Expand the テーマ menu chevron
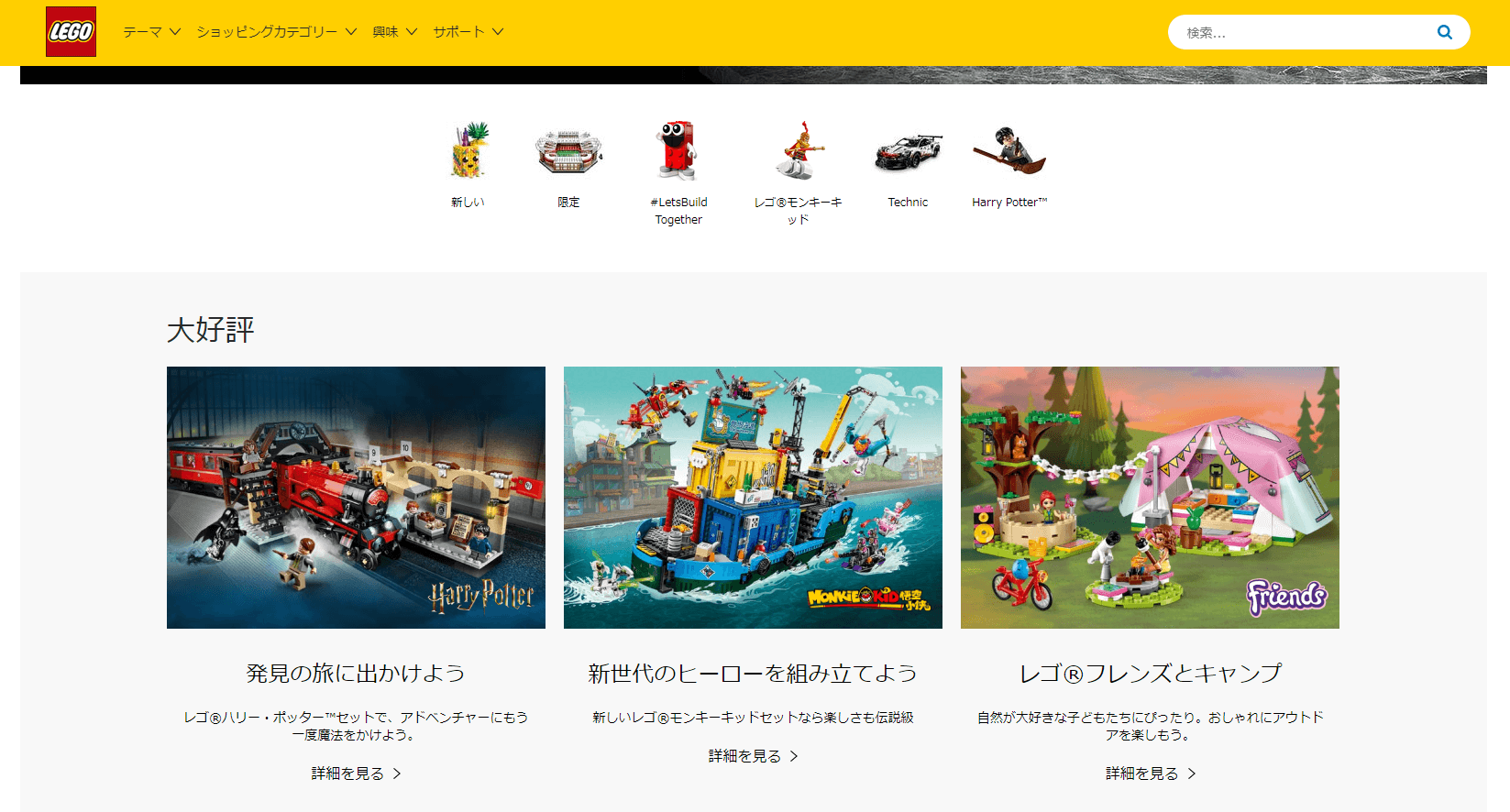 click(175, 32)
